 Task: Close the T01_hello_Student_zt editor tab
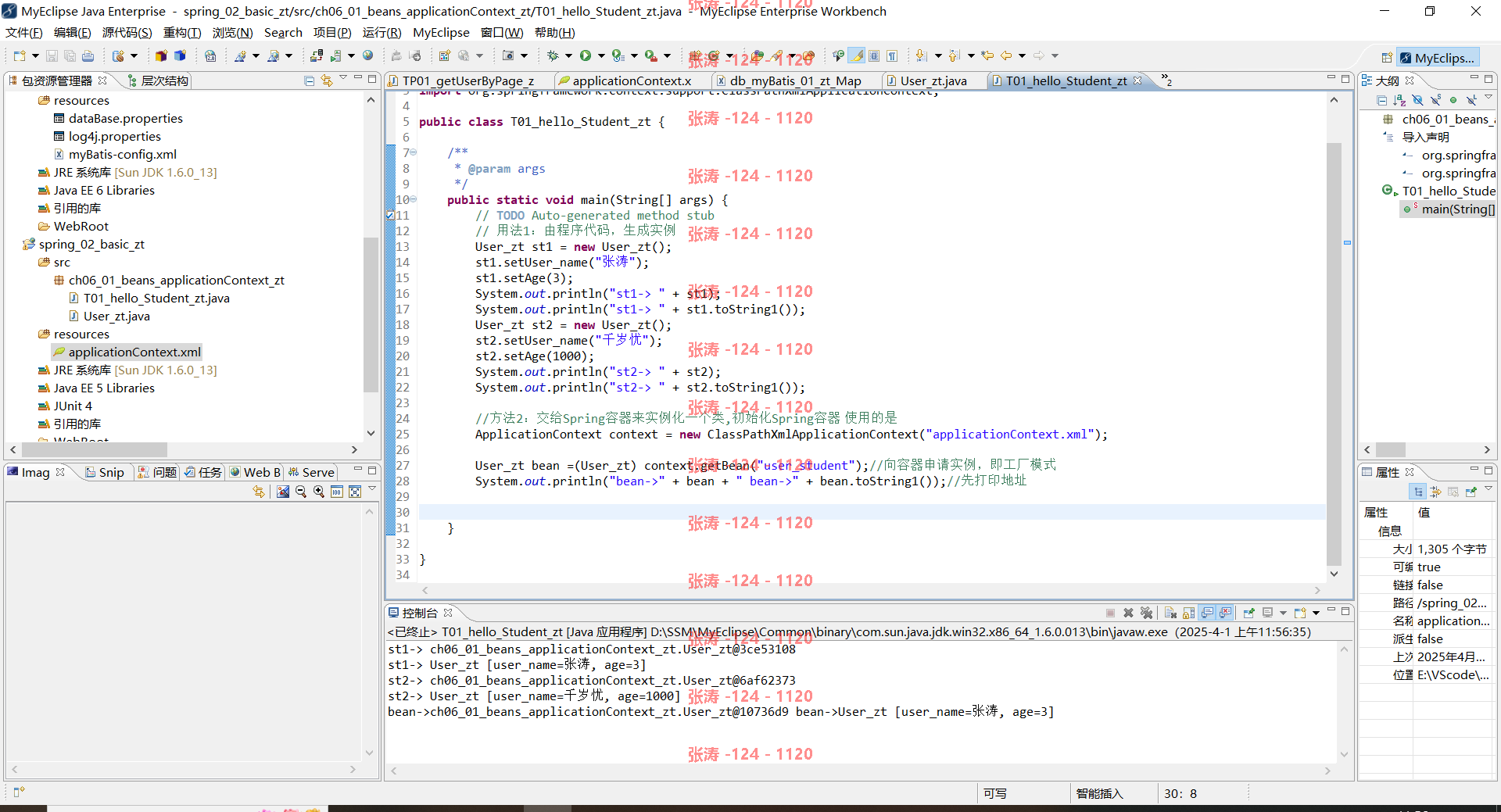[1137, 80]
